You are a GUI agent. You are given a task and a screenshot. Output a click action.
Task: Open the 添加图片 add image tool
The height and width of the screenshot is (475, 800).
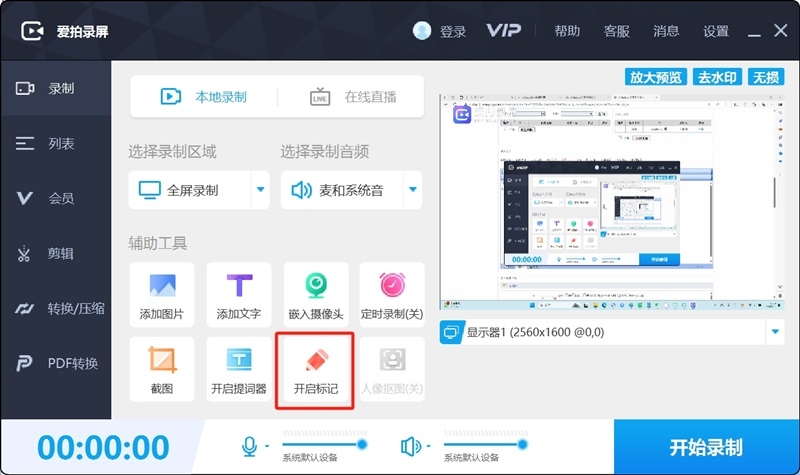pyautogui.click(x=162, y=295)
